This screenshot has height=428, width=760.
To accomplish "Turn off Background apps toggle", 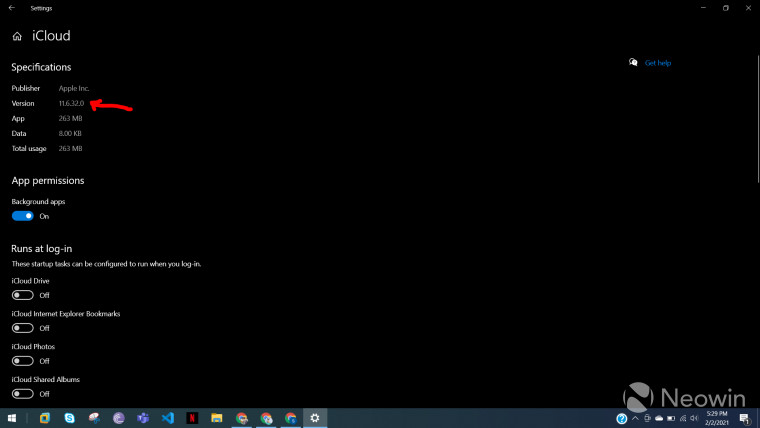I will click(22, 216).
